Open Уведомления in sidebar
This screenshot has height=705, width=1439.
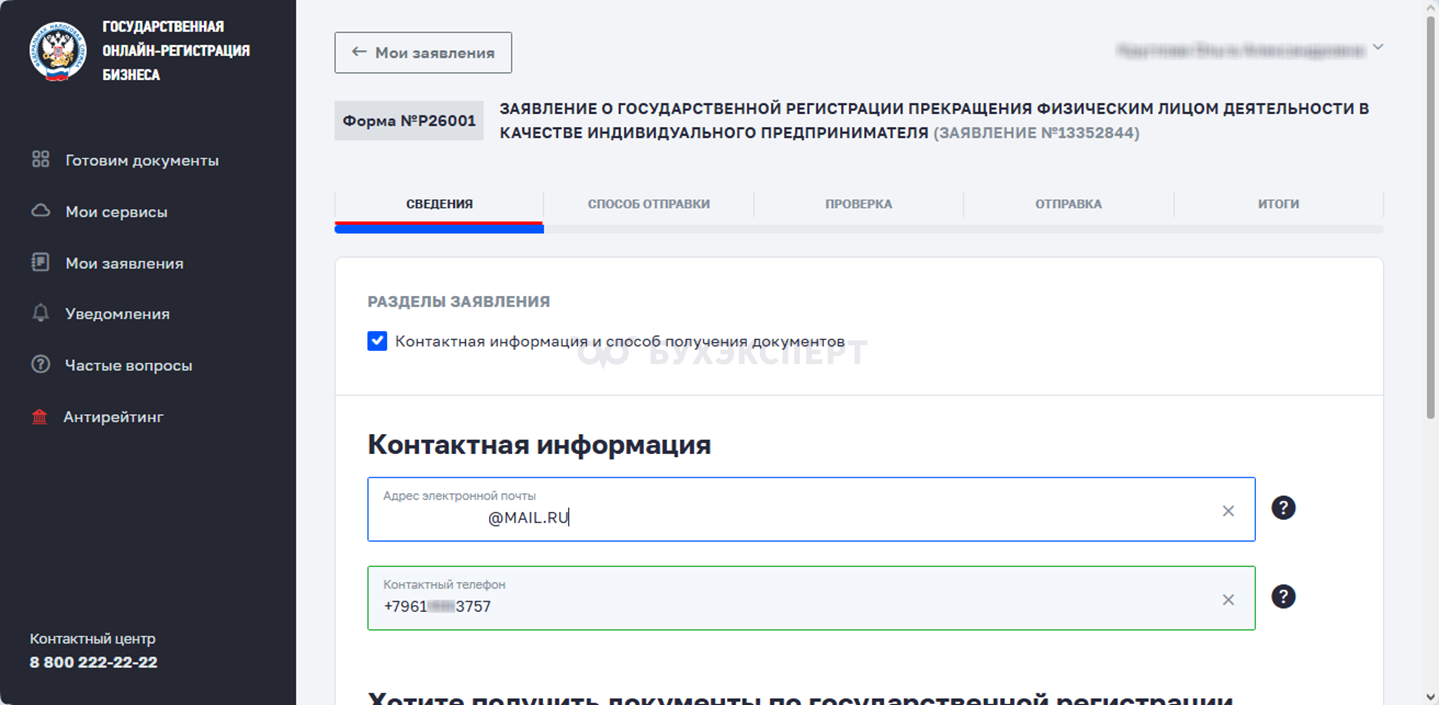(118, 314)
